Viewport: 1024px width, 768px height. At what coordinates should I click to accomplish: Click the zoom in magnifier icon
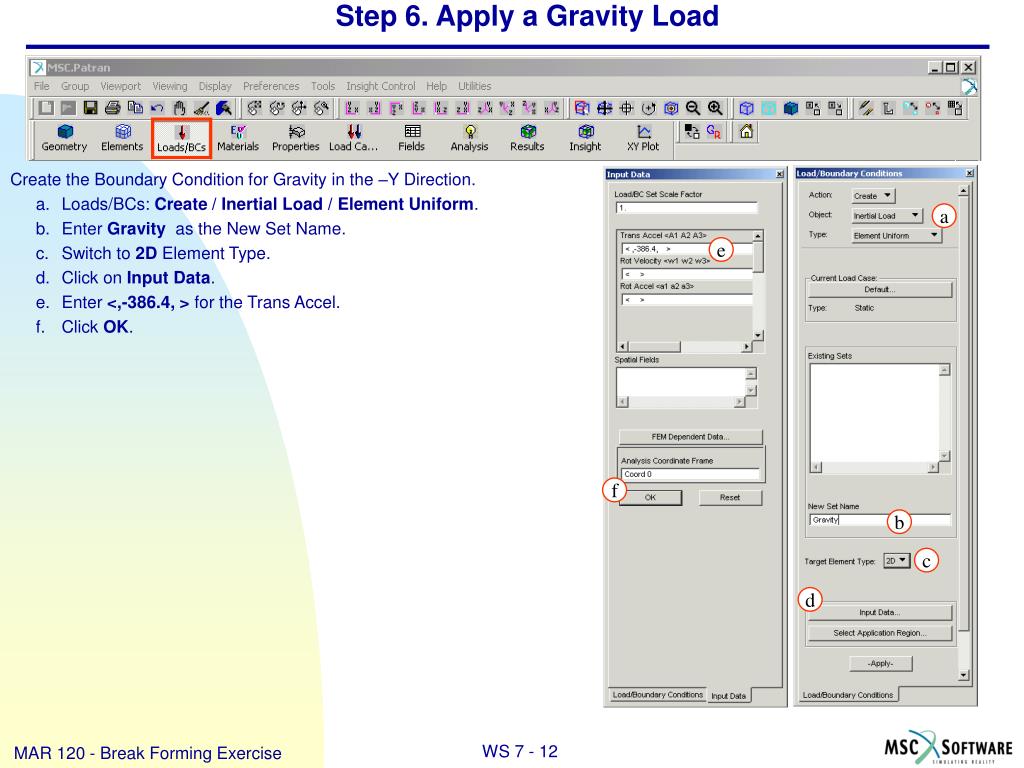715,108
